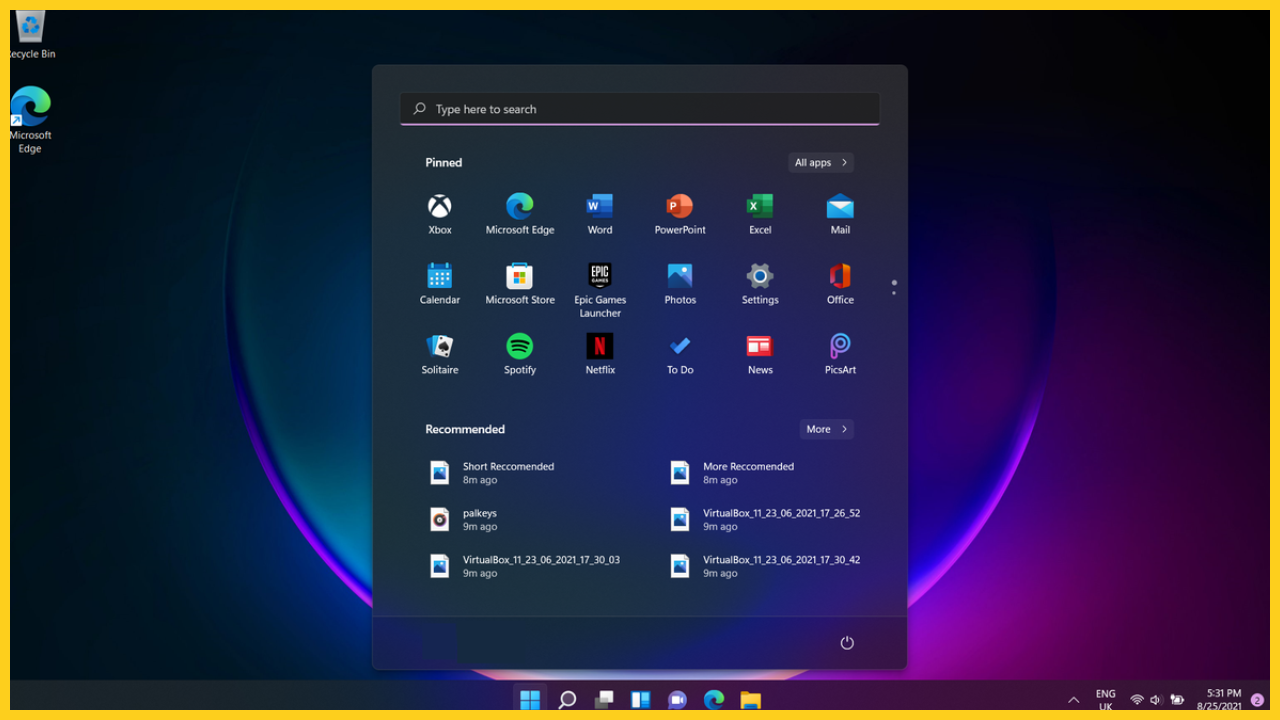Open Search from the taskbar
1280x720 pixels.
567,699
